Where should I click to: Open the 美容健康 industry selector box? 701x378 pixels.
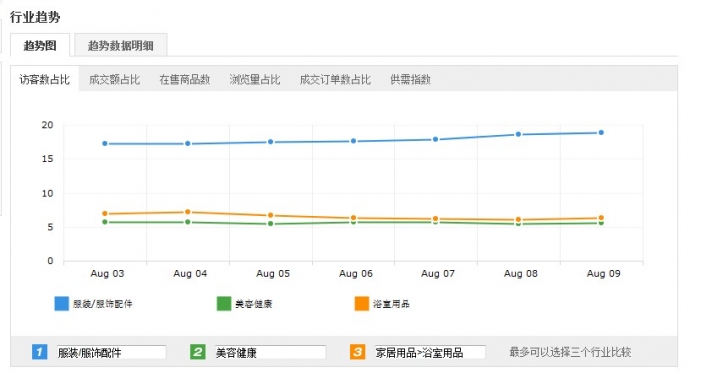pyautogui.click(x=270, y=353)
